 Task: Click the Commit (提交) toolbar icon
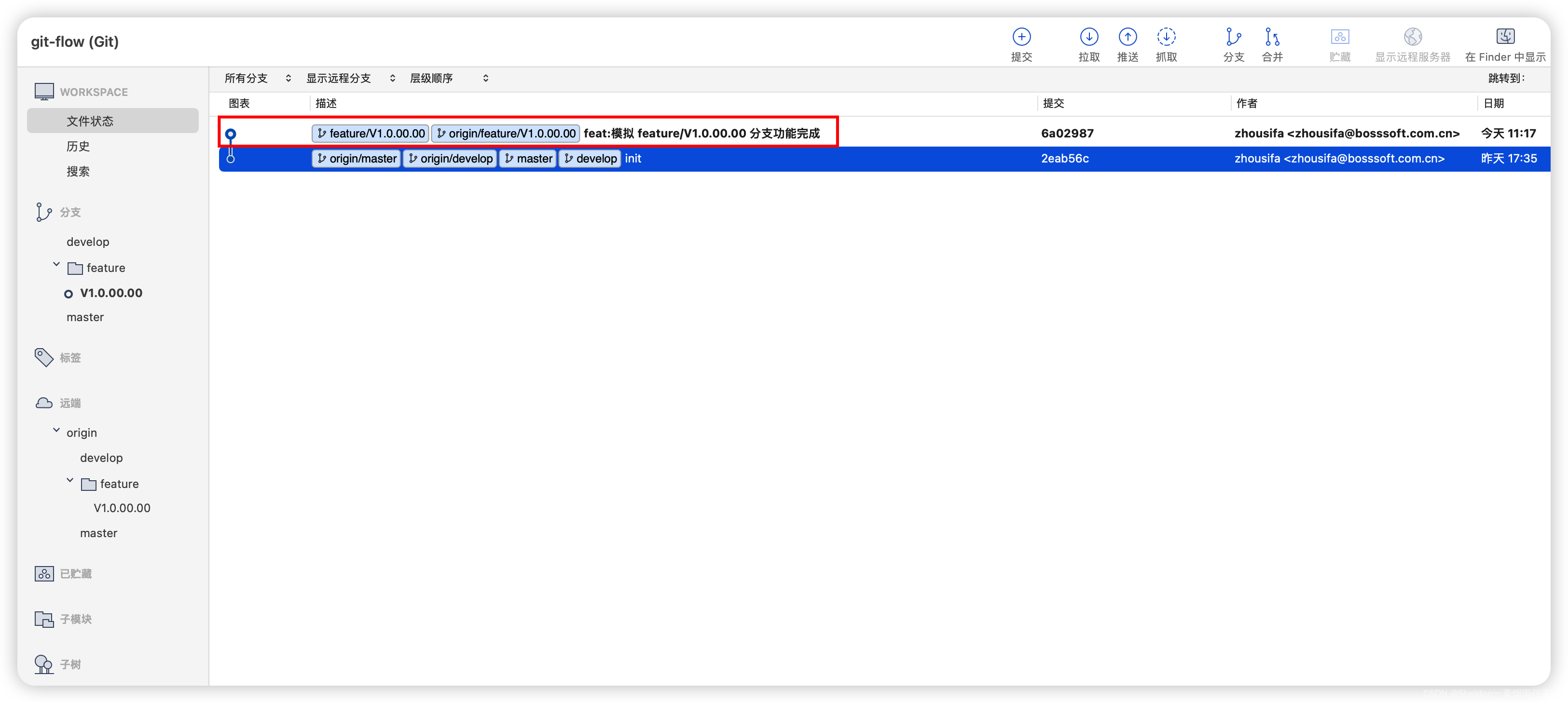(1021, 37)
